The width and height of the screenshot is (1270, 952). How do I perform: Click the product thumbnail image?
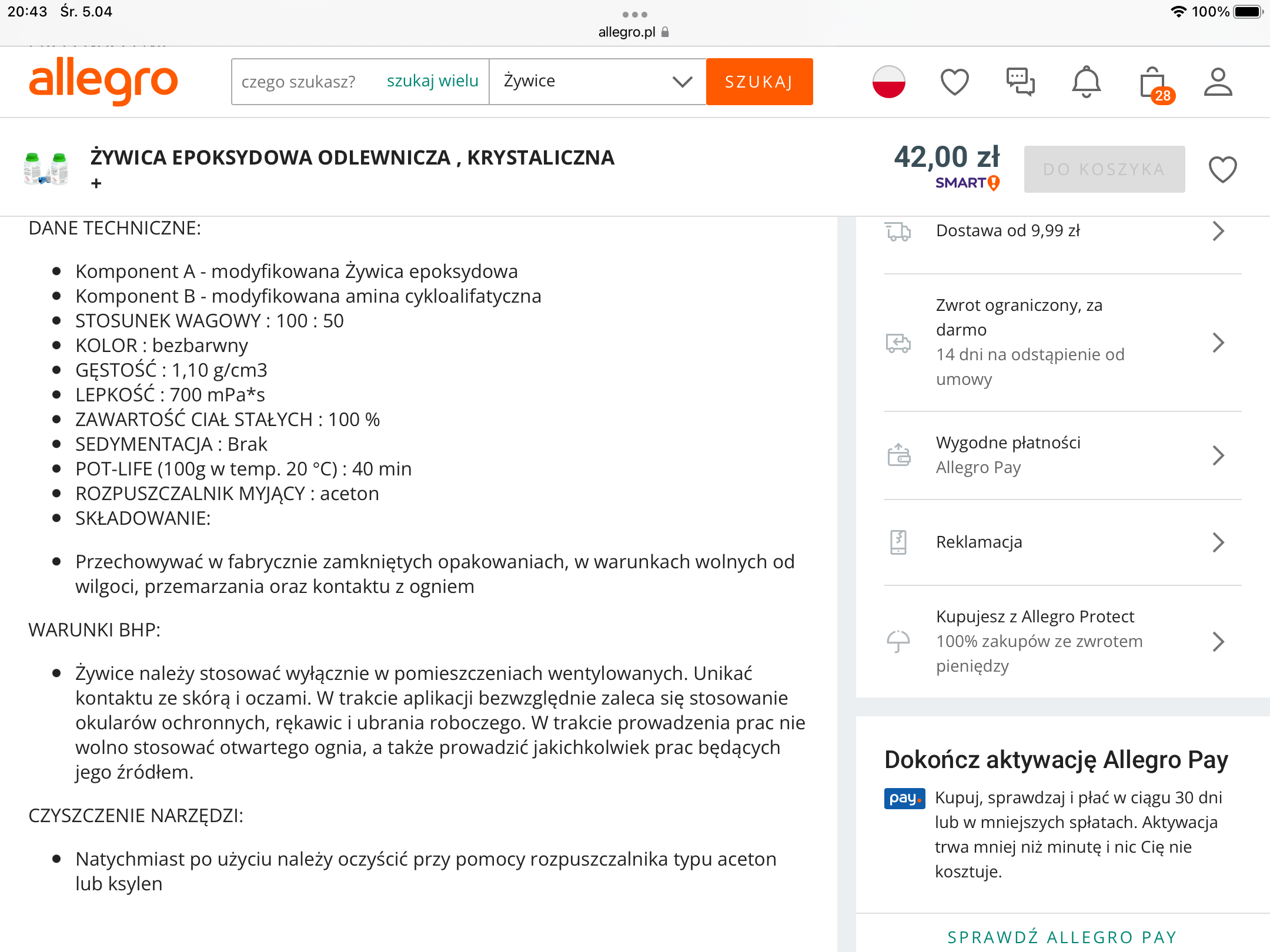[46, 169]
